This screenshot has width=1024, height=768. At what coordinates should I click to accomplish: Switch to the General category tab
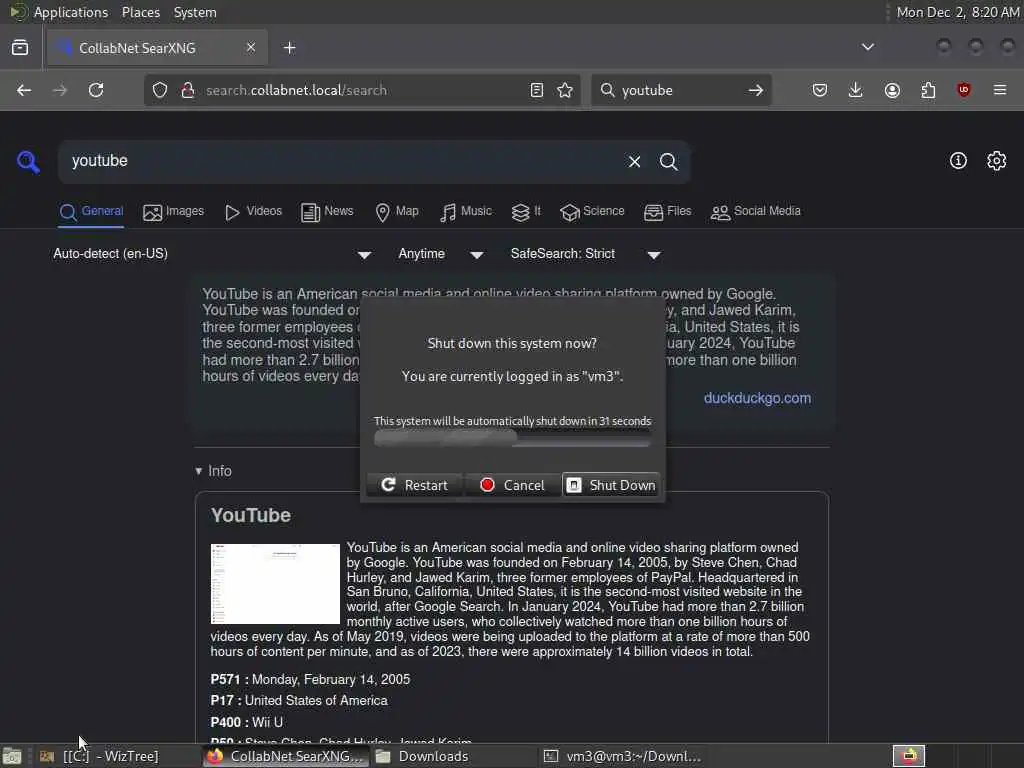(x=91, y=212)
